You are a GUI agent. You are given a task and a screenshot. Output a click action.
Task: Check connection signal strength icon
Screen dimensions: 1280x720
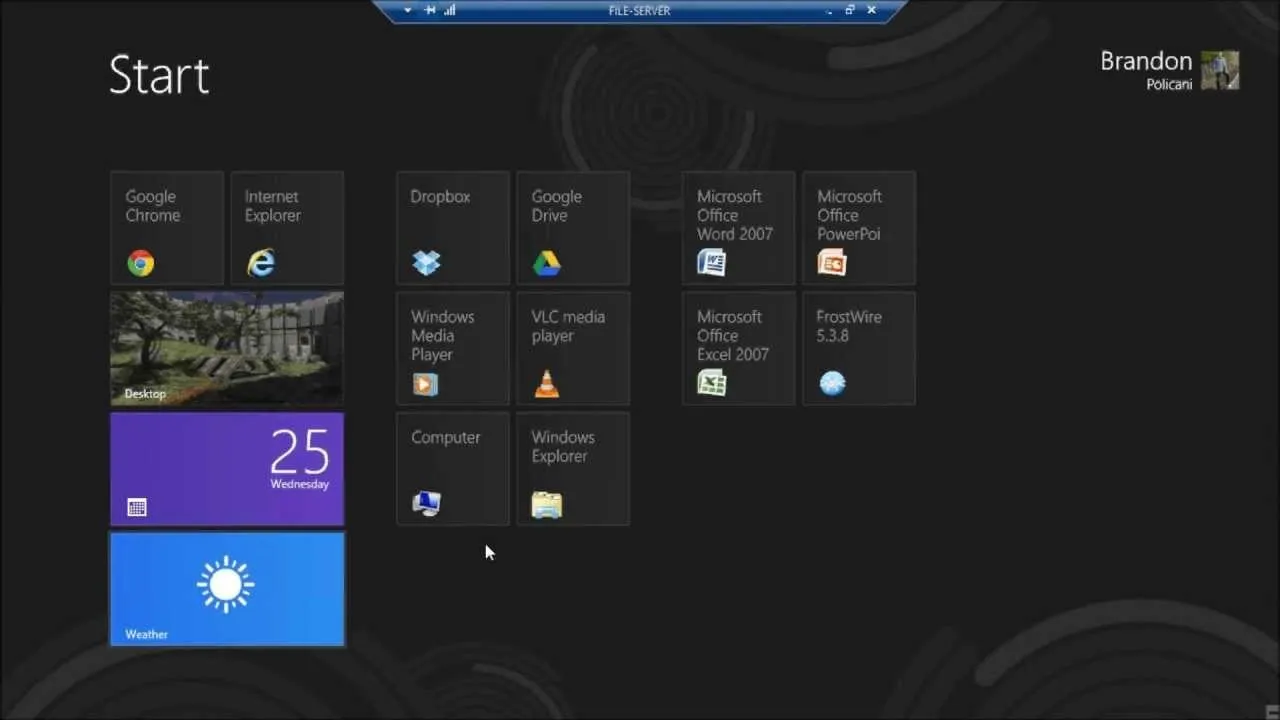[x=450, y=10]
